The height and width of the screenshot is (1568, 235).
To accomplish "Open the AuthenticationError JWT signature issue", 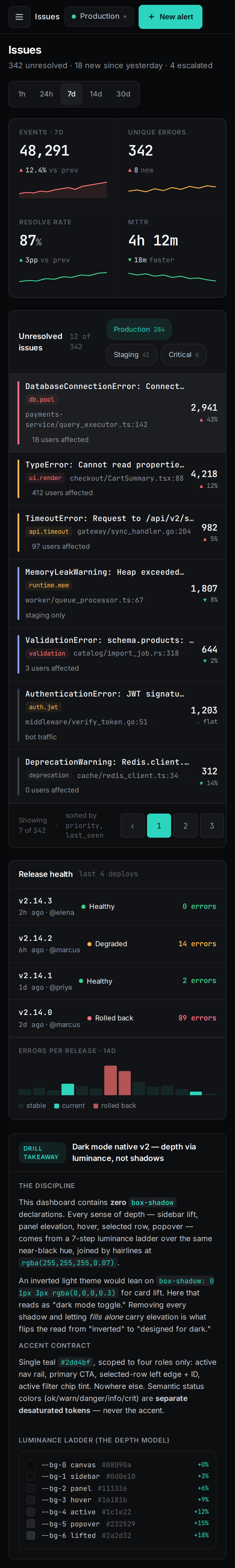I will tap(117, 715).
